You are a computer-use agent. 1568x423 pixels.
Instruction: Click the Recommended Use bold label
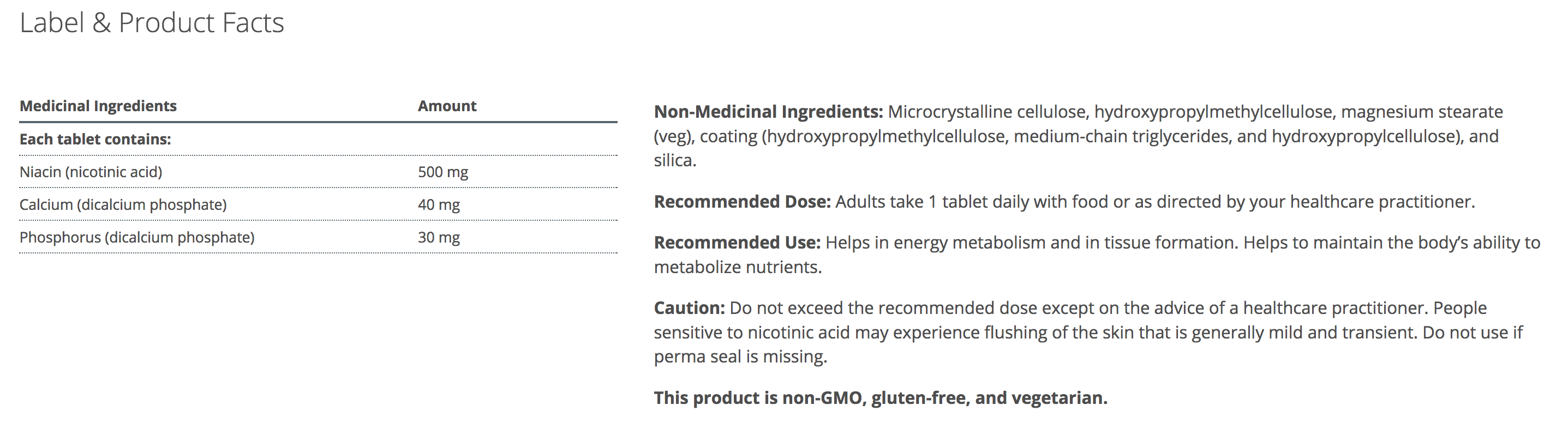coord(737,243)
